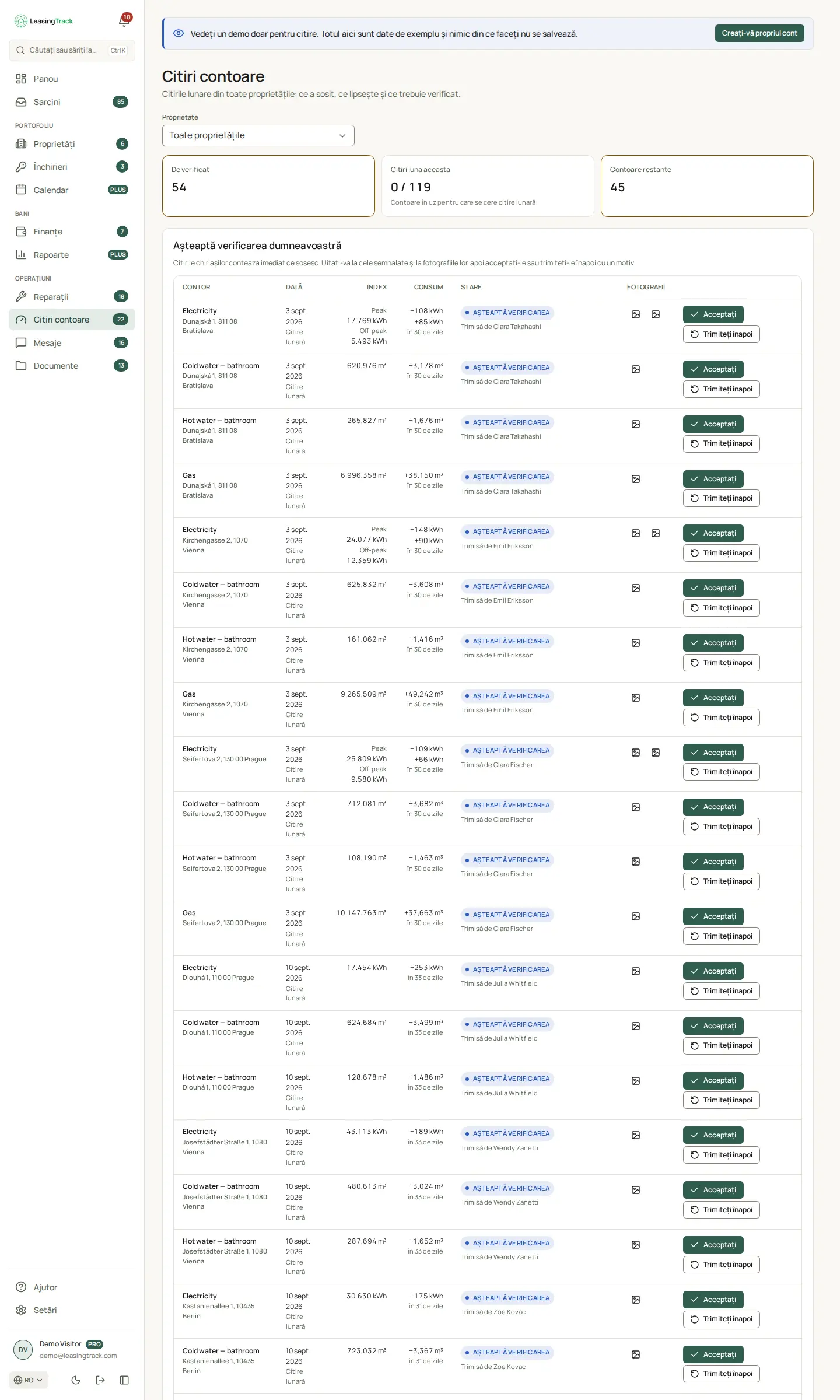Open the Ajutor help page
This screenshot has width=840, height=1400.
coord(72,1287)
